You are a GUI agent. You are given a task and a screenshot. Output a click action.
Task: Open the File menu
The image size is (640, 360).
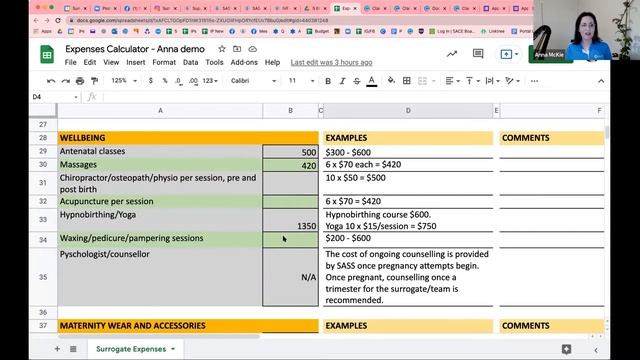(x=70, y=62)
